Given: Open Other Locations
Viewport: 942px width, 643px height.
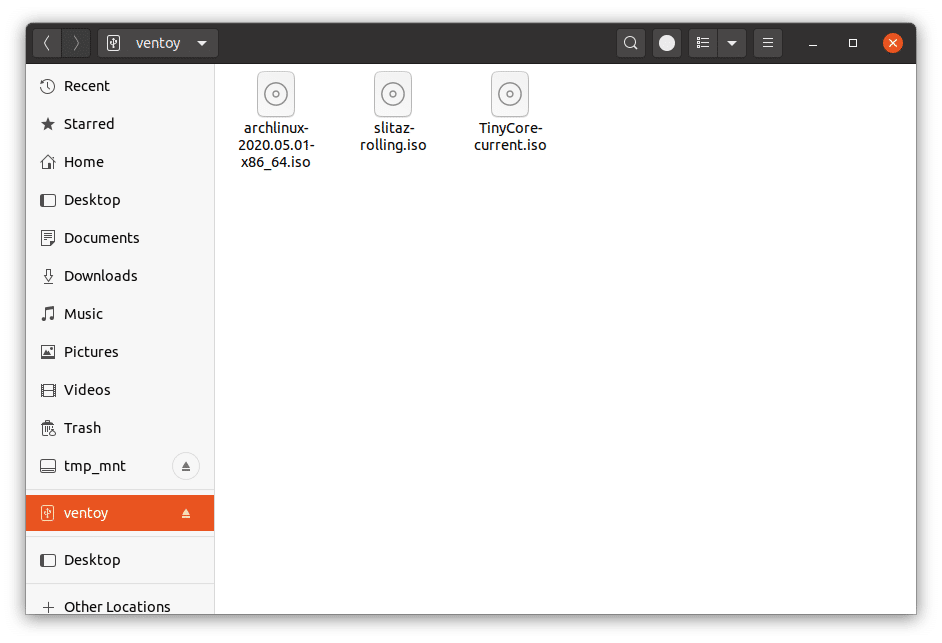Looking at the screenshot, I should [115, 606].
